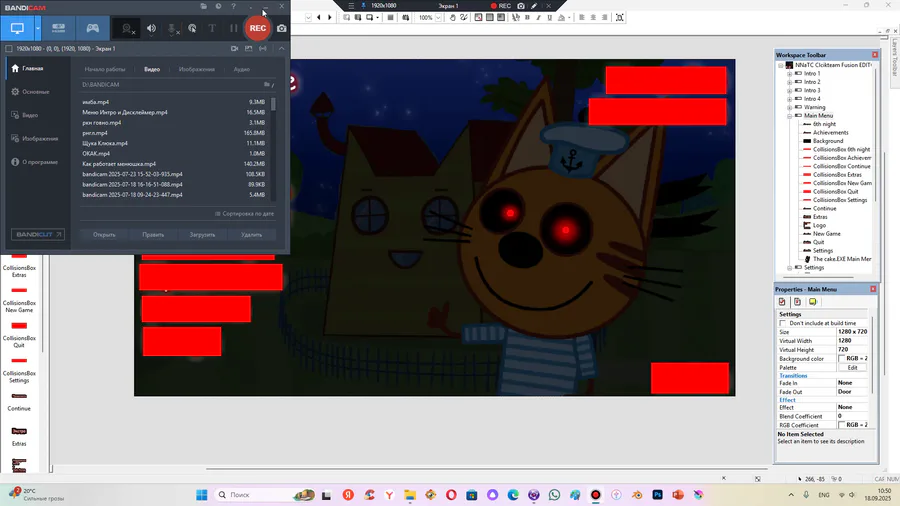
Task: Toggle speaker sound recording in Bandicam
Action: coord(151,28)
